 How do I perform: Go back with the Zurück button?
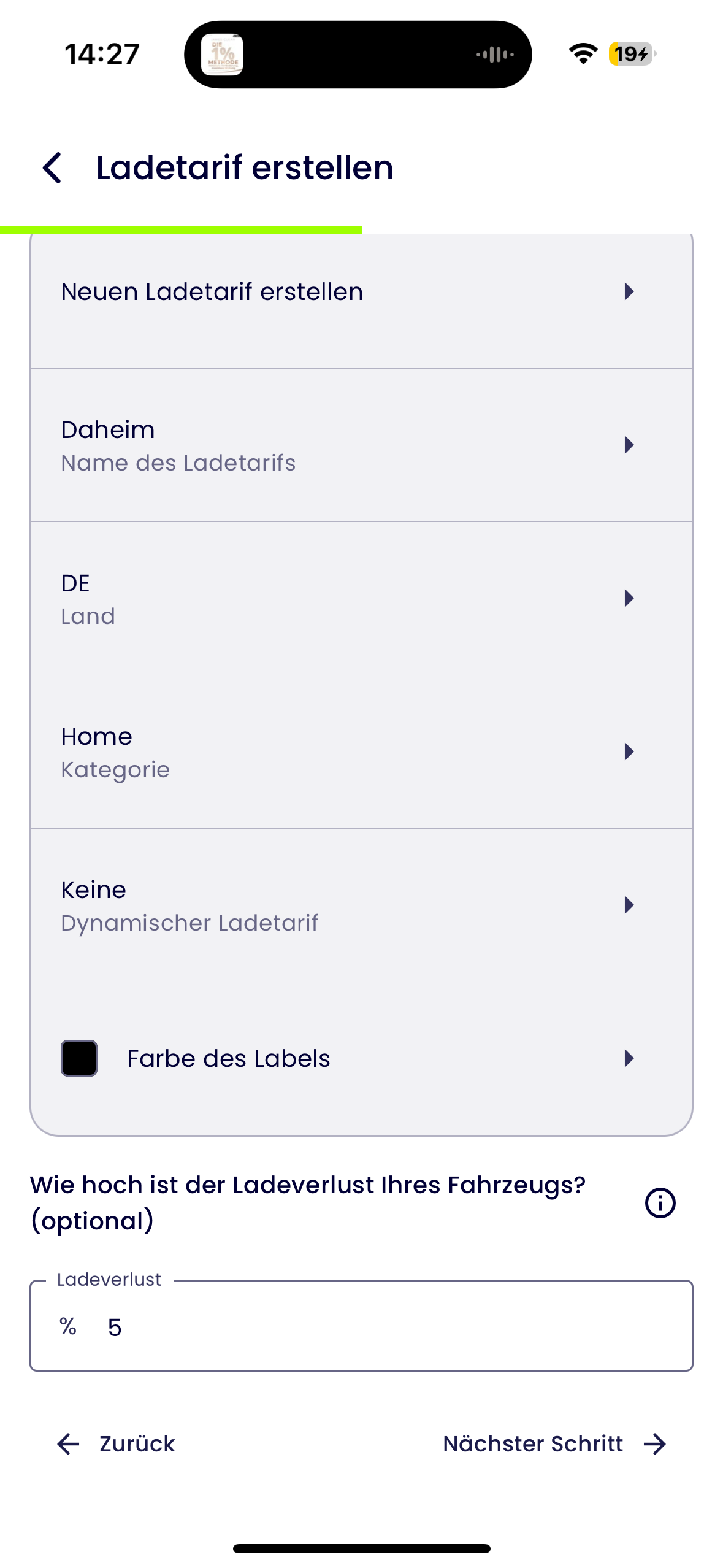click(115, 1444)
